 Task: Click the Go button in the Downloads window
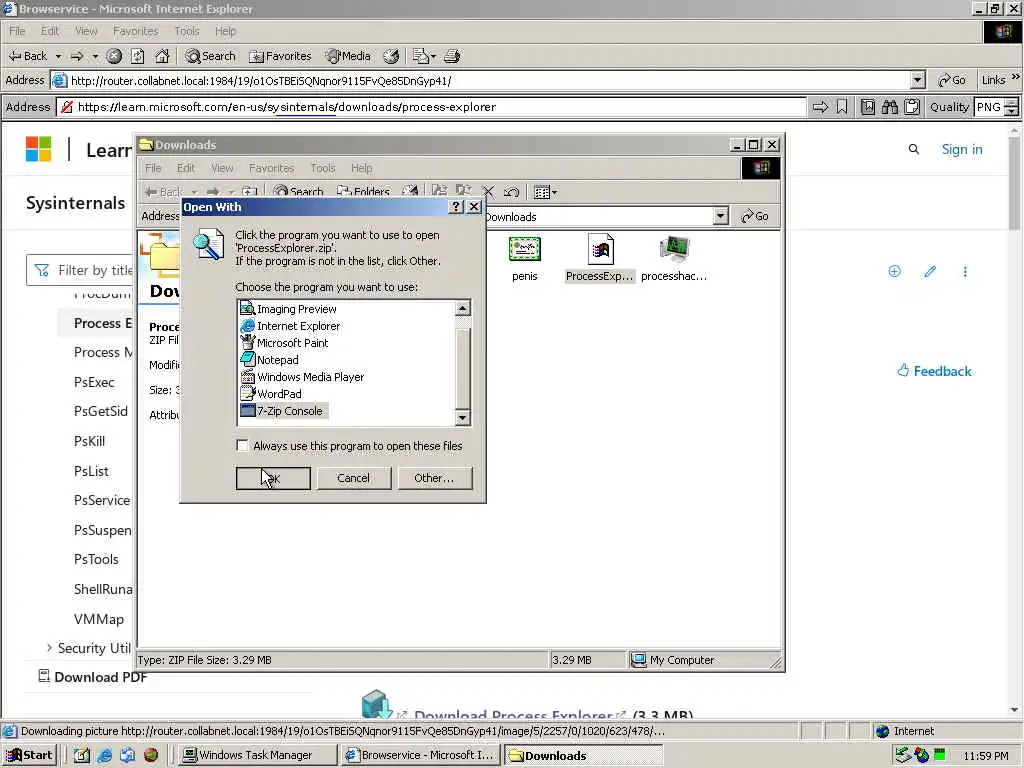click(755, 216)
